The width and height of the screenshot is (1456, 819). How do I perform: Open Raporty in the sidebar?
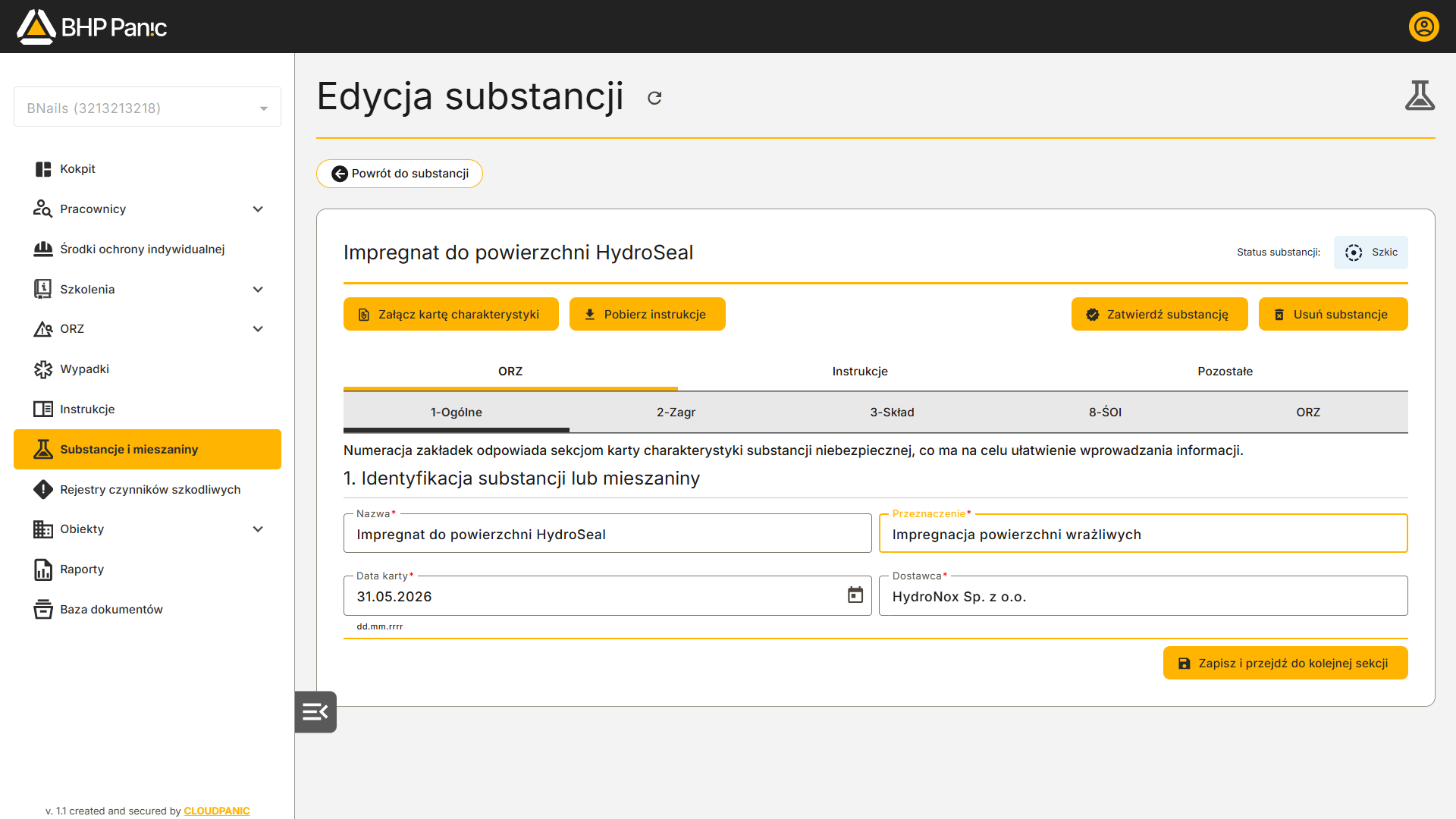click(147, 570)
